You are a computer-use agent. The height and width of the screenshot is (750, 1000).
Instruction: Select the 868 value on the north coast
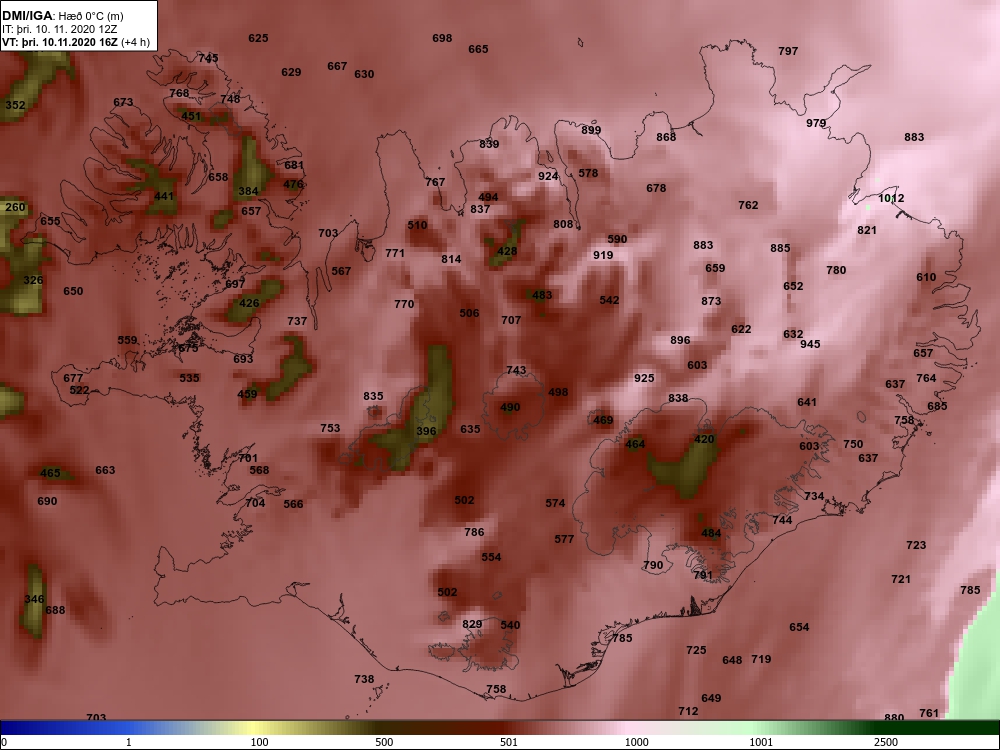(x=666, y=136)
